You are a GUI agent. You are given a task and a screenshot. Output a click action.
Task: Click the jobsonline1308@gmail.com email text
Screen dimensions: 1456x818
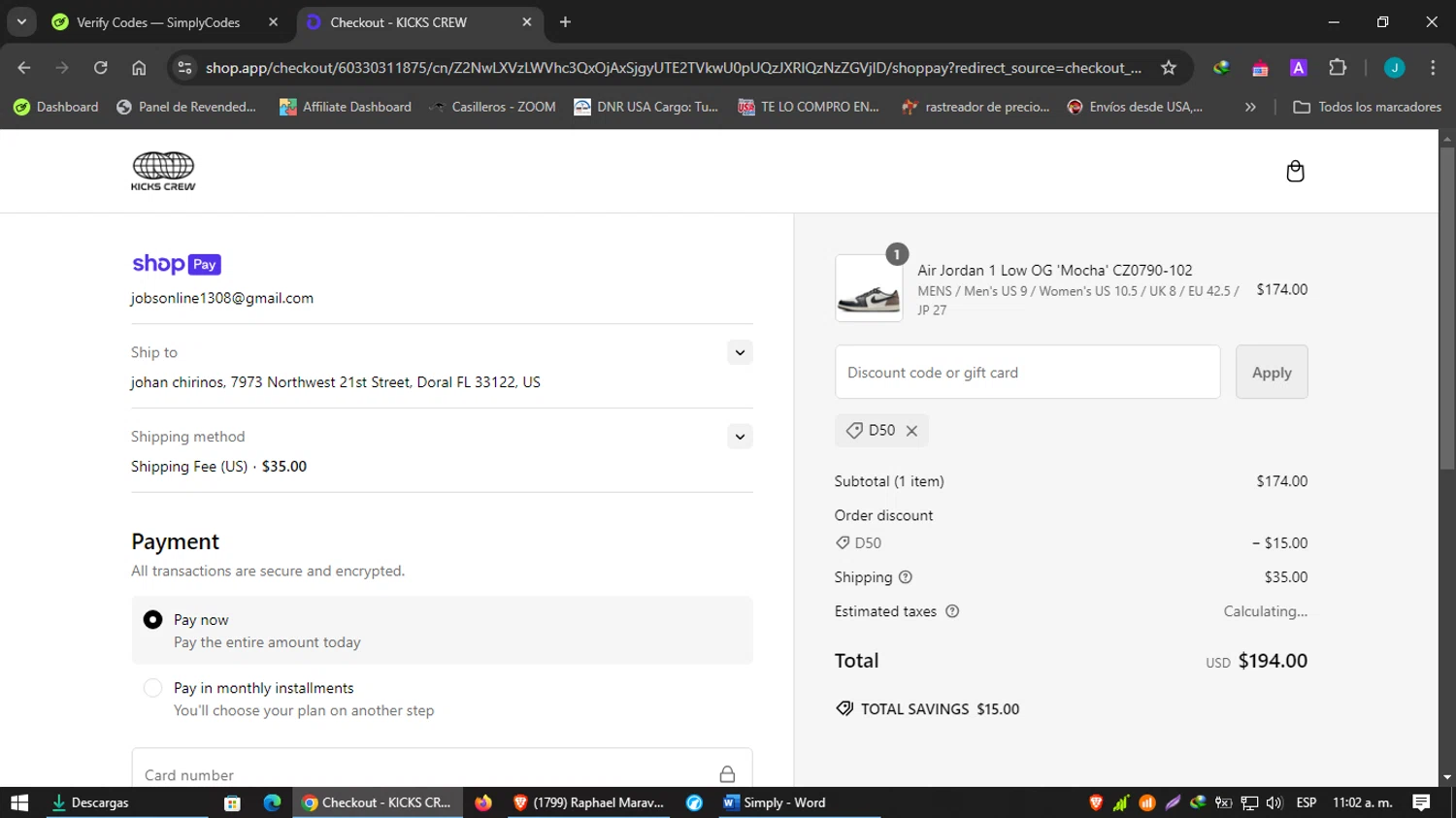(x=222, y=298)
